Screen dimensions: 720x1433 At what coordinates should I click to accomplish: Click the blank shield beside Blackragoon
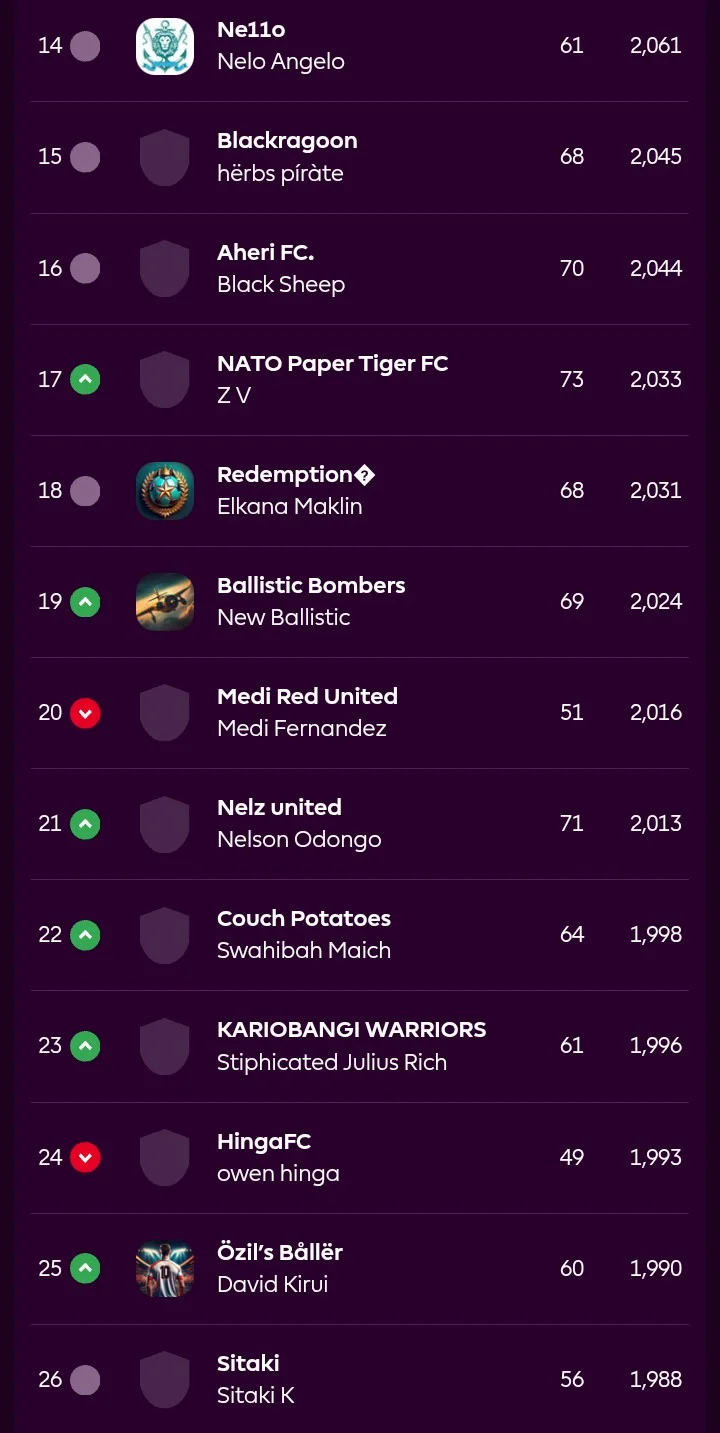[x=165, y=157]
